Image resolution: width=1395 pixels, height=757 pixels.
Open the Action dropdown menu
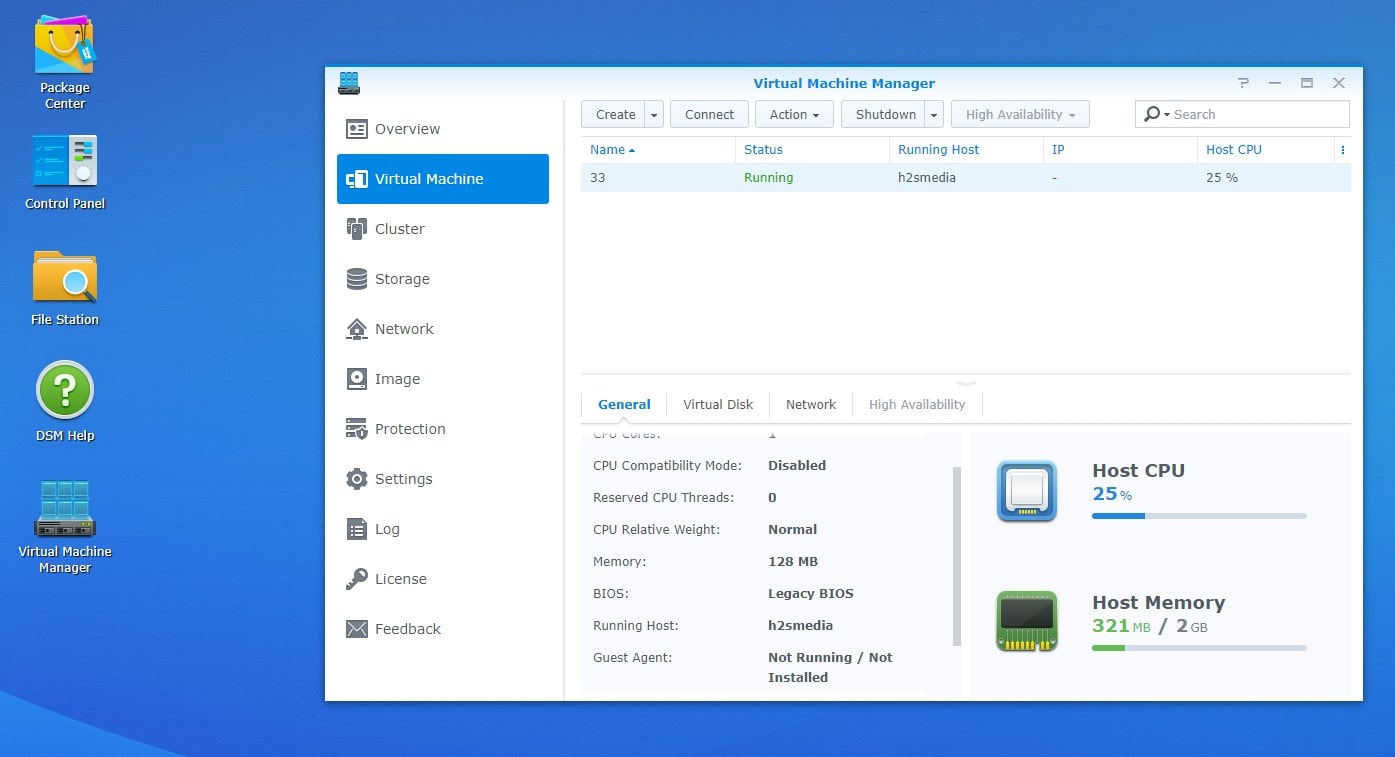click(x=794, y=115)
